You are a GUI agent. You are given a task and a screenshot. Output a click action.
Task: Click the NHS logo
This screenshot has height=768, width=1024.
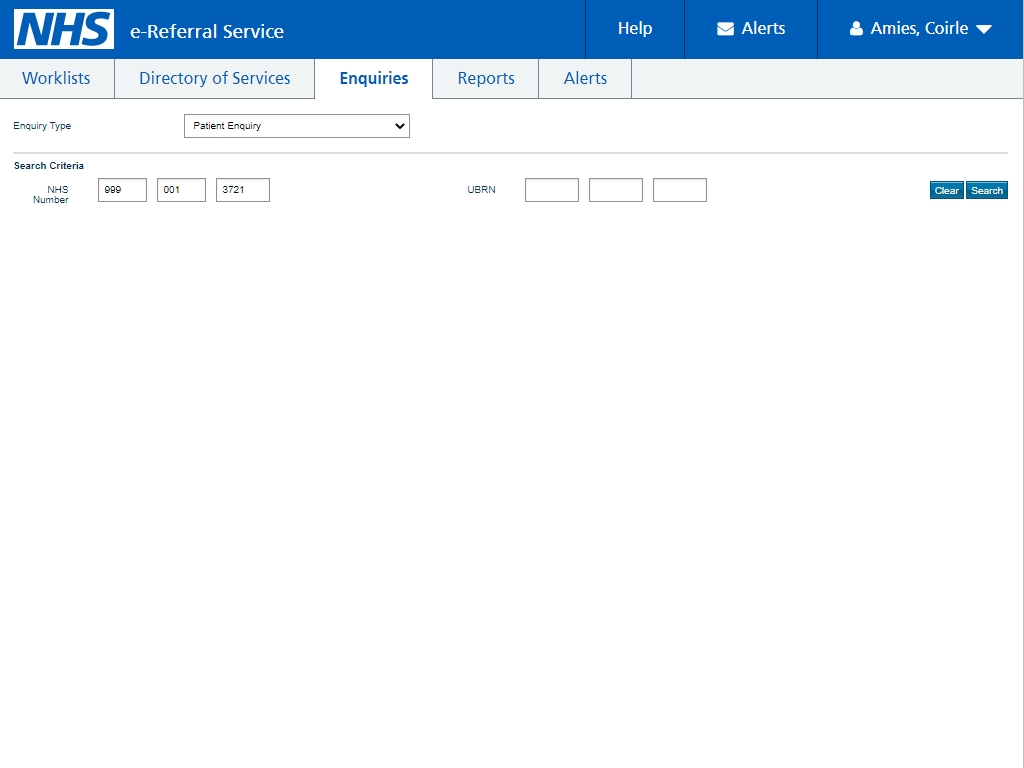tap(64, 29)
